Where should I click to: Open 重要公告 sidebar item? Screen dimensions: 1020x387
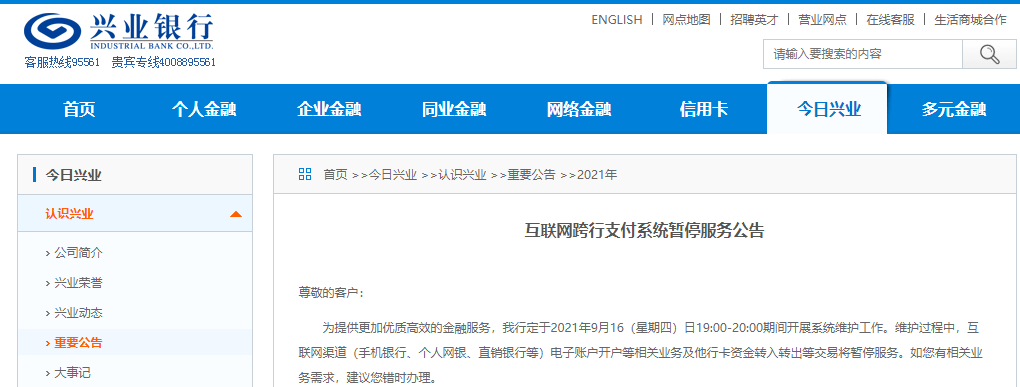[78, 343]
